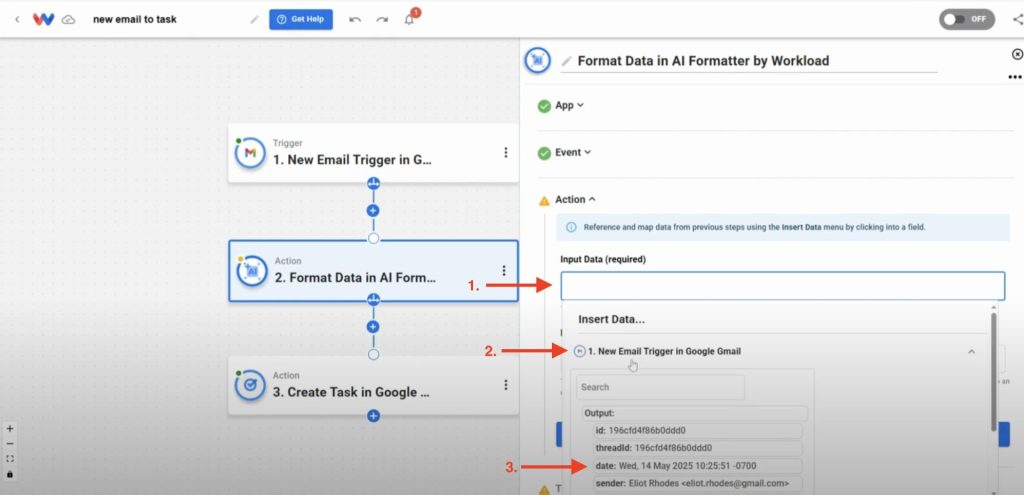Zoom in on the canvas
The height and width of the screenshot is (495, 1024).
click(10, 429)
